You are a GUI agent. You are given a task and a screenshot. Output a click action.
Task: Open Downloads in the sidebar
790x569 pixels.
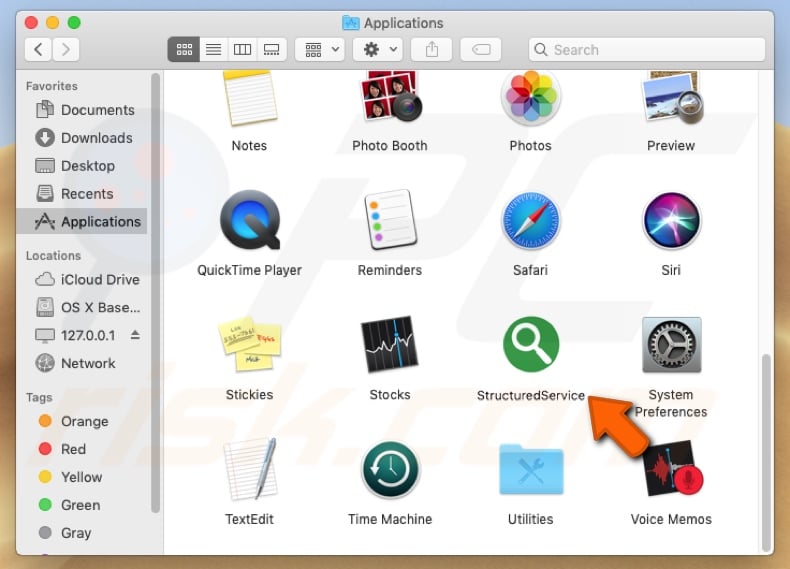(84, 138)
